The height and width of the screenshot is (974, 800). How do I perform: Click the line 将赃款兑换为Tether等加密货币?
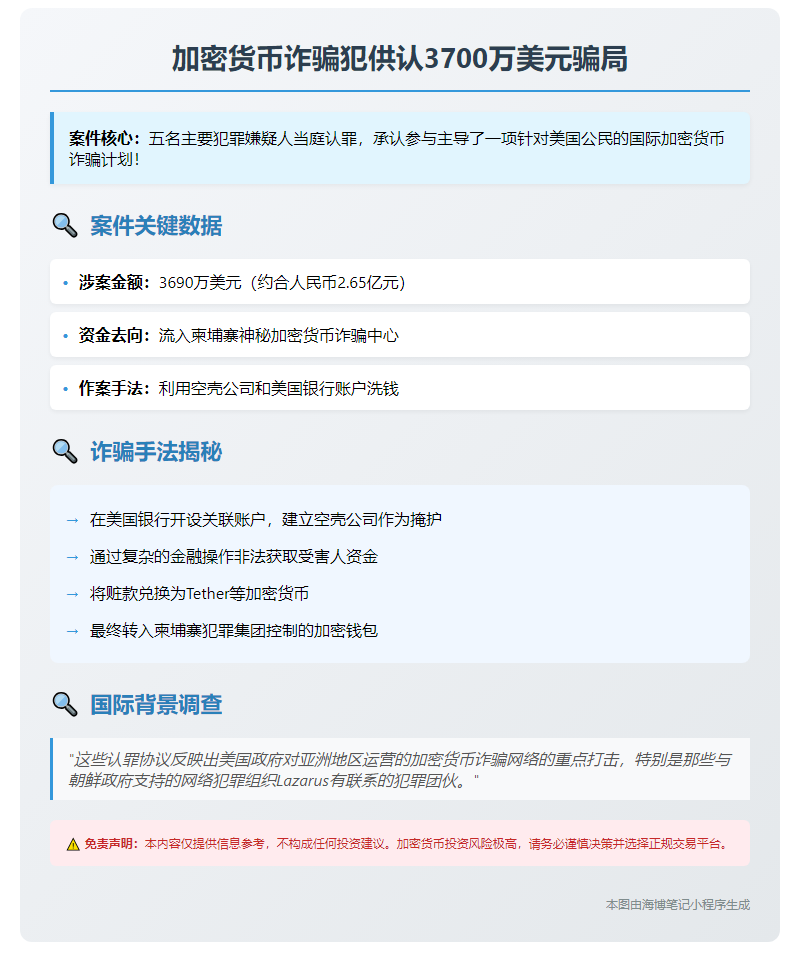coord(199,593)
